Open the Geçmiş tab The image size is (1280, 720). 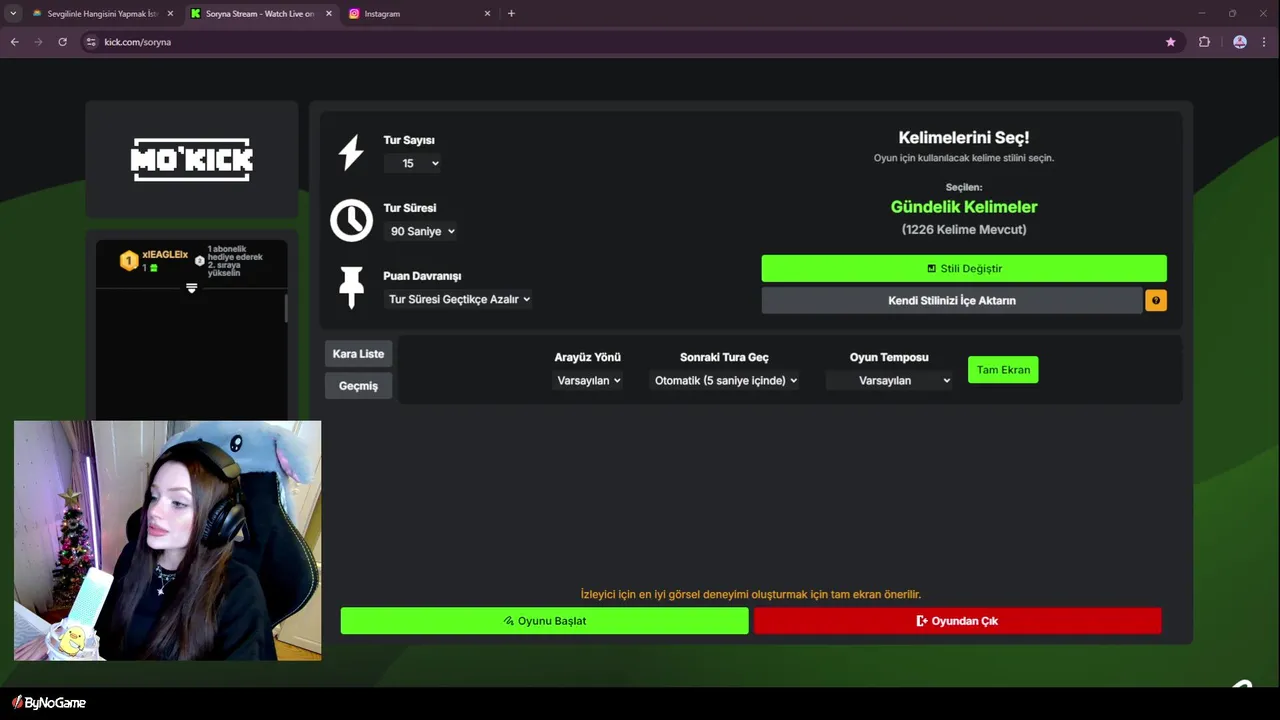coord(358,386)
